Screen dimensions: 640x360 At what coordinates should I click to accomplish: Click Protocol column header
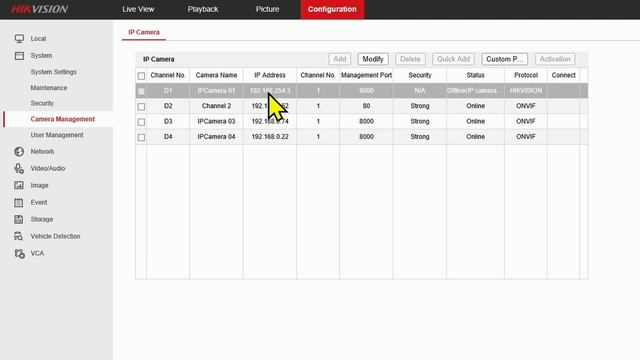[526, 75]
